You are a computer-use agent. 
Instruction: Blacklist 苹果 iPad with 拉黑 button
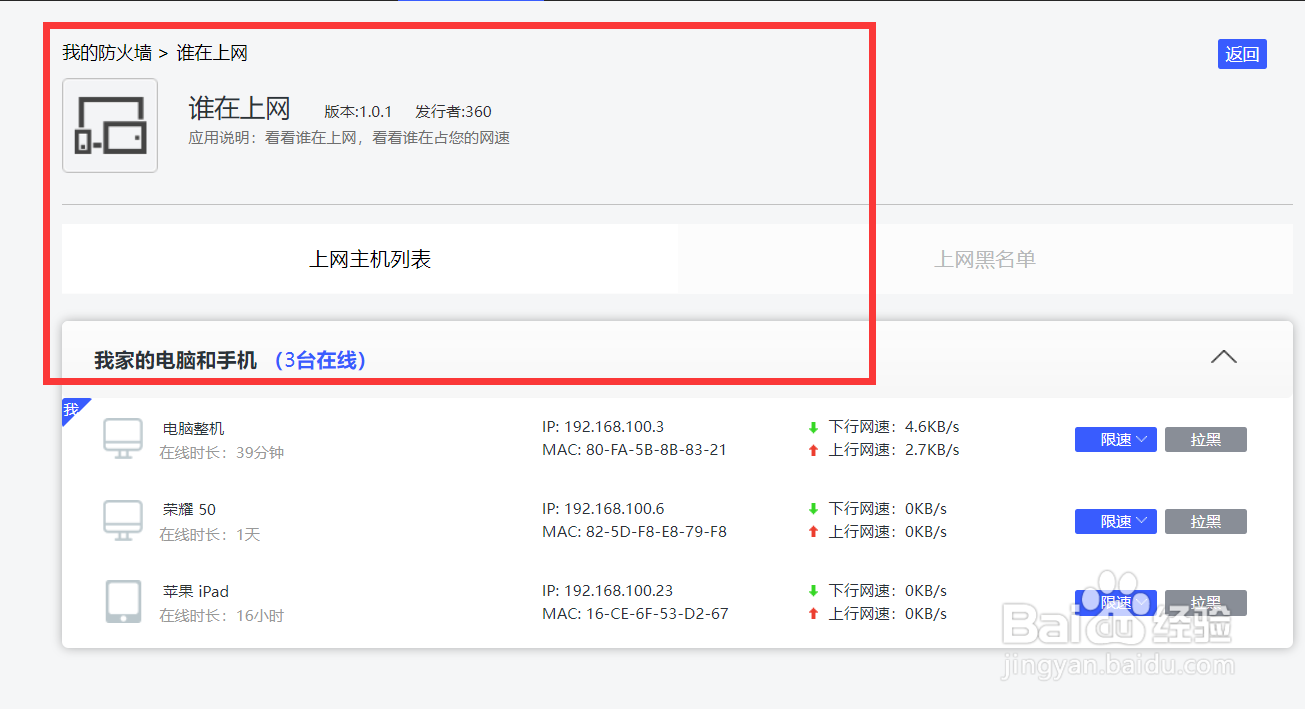pos(1206,603)
